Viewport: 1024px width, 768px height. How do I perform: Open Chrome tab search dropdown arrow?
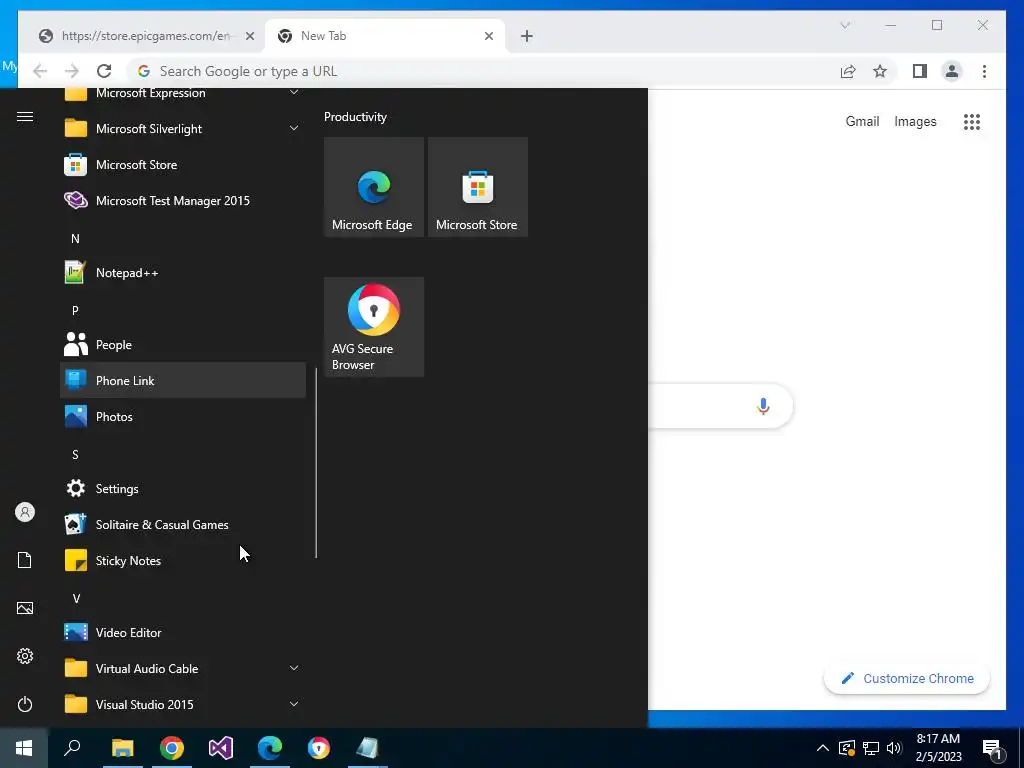845,25
